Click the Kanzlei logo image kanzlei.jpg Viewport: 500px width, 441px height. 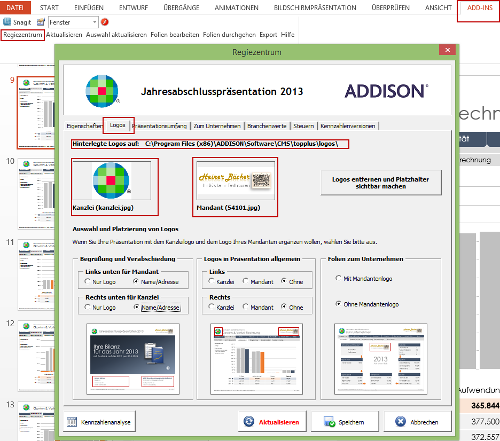(112, 180)
